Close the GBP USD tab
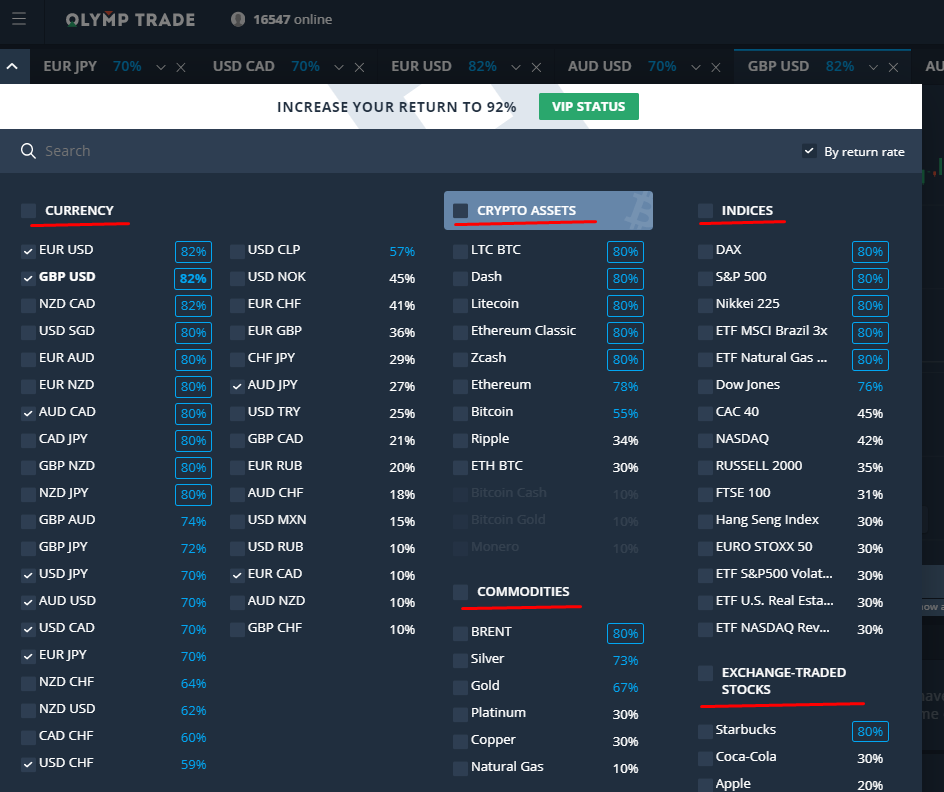Screen dimensions: 944x792 coord(893,67)
